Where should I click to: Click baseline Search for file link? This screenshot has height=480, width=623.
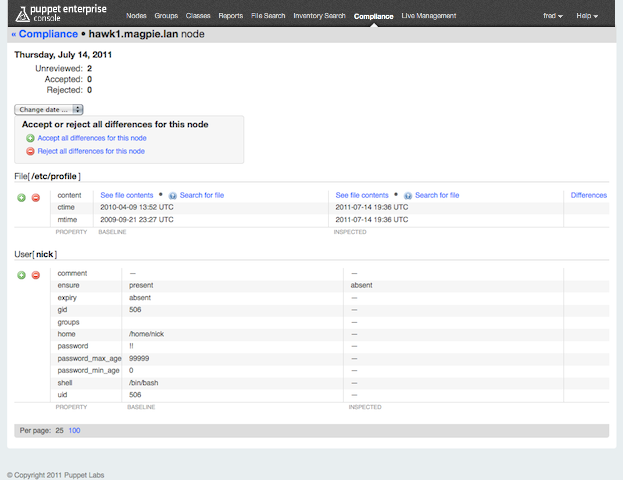tap(202, 195)
